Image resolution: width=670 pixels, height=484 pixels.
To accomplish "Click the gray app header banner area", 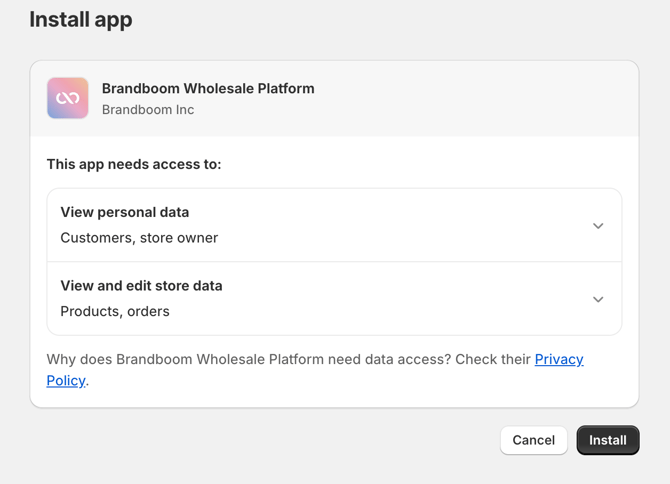I will 450,98.
